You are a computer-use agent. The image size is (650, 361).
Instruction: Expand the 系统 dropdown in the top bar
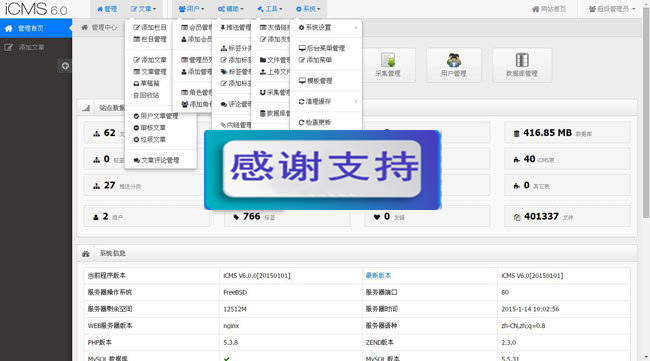(308, 9)
